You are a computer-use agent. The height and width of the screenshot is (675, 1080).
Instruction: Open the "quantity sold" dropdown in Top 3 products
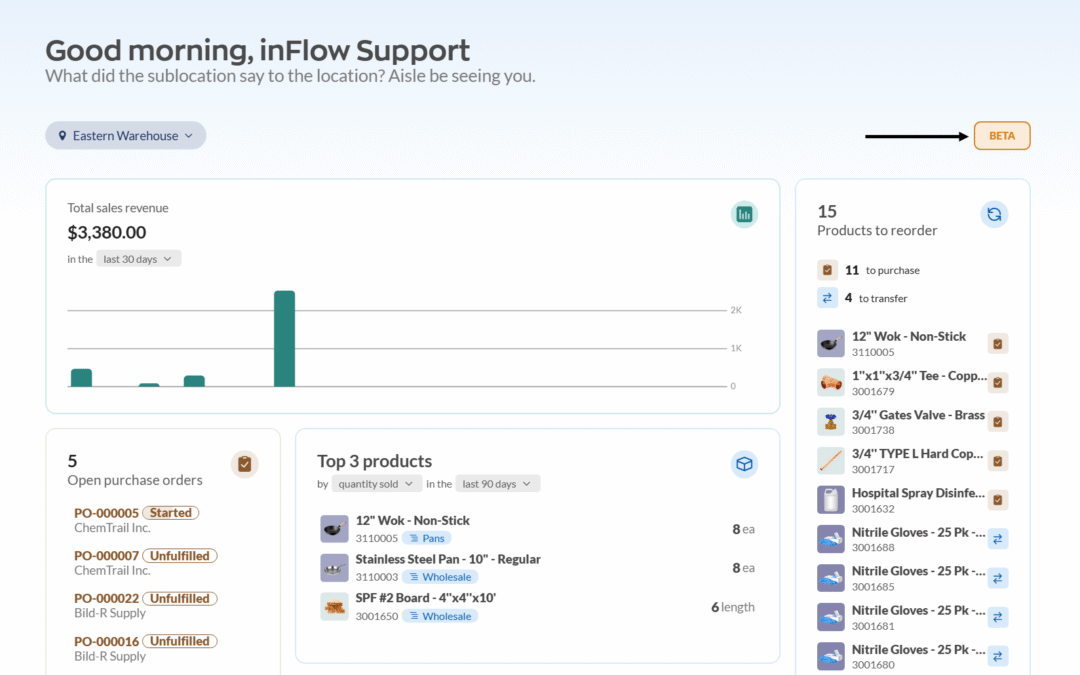click(376, 483)
